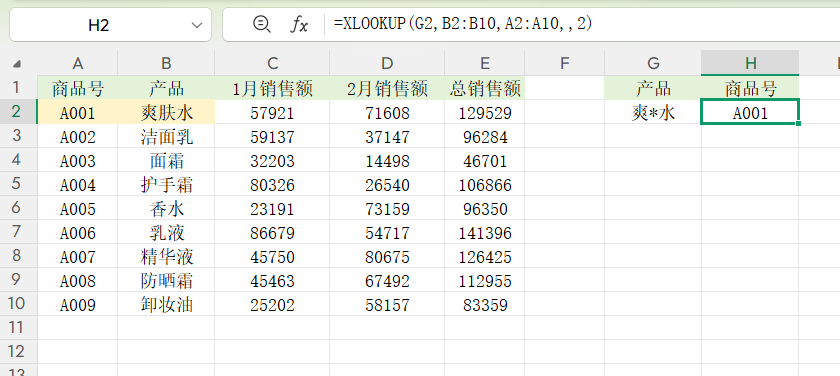The width and height of the screenshot is (840, 376).
Task: Click cell G1 '产品' header
Action: 653,88
